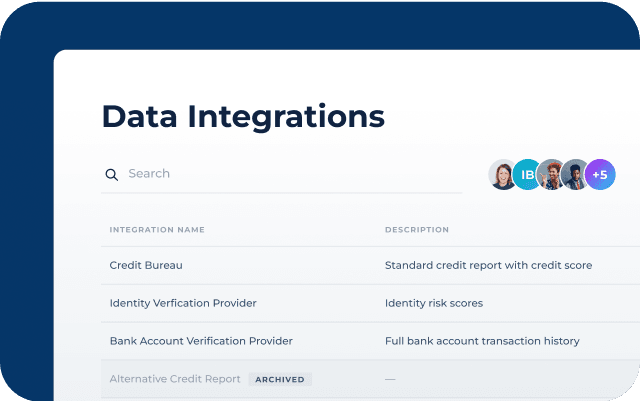Viewport: 640px width, 401px height.
Task: Sort by Integration Name column header
Action: tap(157, 229)
